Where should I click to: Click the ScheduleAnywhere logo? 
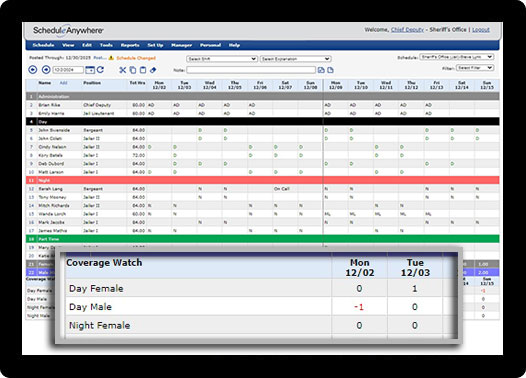point(68,30)
